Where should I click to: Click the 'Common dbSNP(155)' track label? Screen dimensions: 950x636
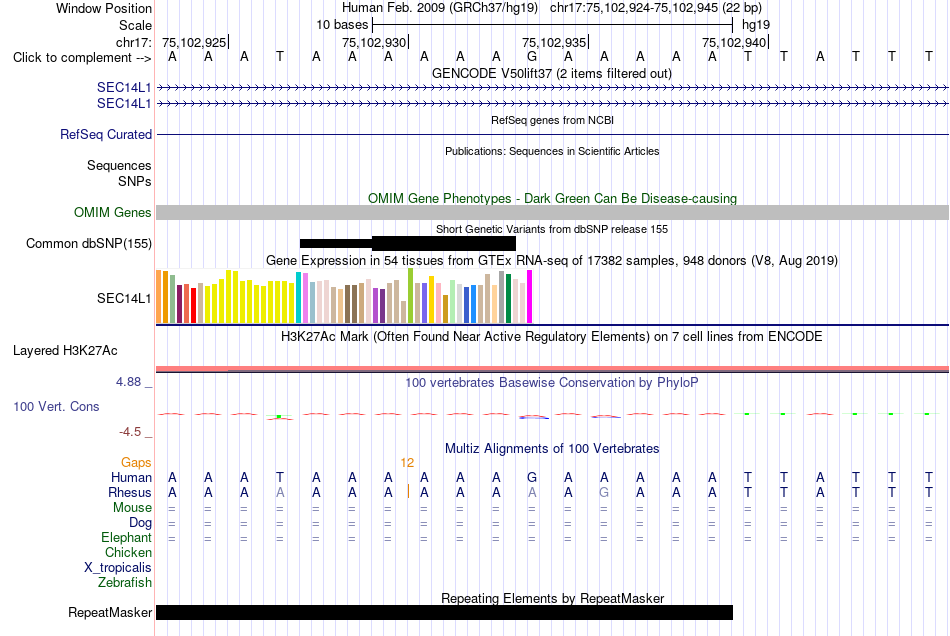click(89, 243)
